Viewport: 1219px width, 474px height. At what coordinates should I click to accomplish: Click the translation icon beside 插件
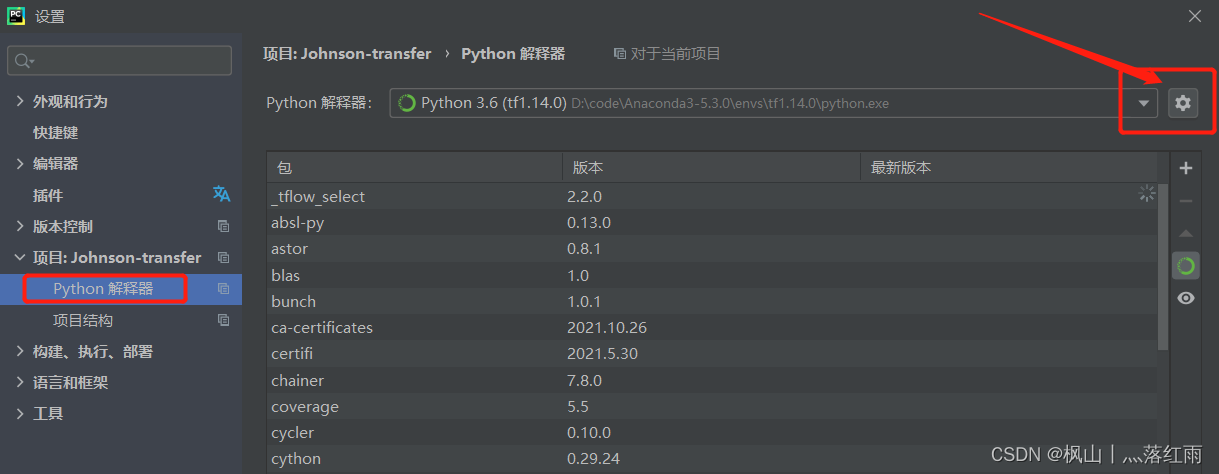pyautogui.click(x=221, y=194)
